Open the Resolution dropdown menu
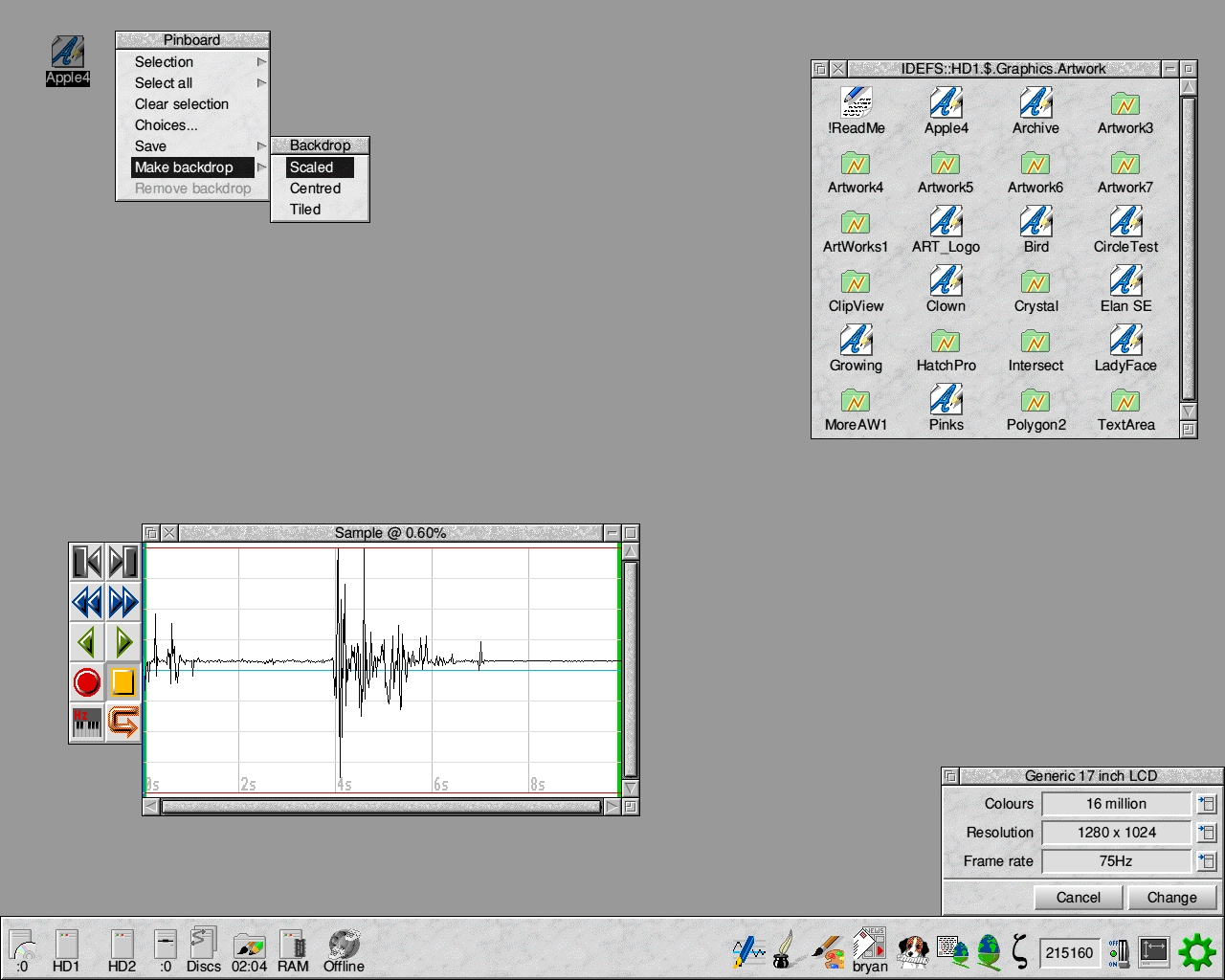This screenshot has height=980, width=1225. [x=1207, y=833]
